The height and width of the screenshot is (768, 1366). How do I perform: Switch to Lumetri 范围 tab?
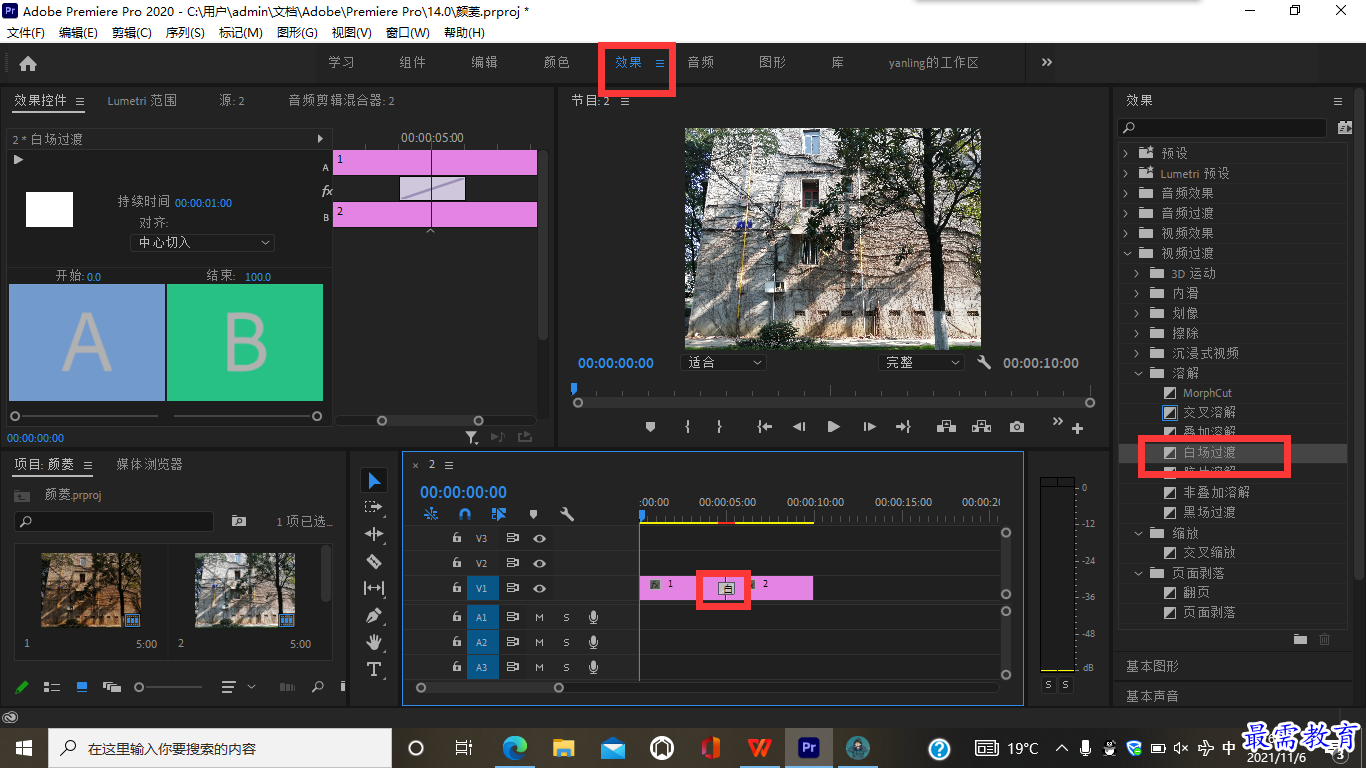[x=142, y=100]
